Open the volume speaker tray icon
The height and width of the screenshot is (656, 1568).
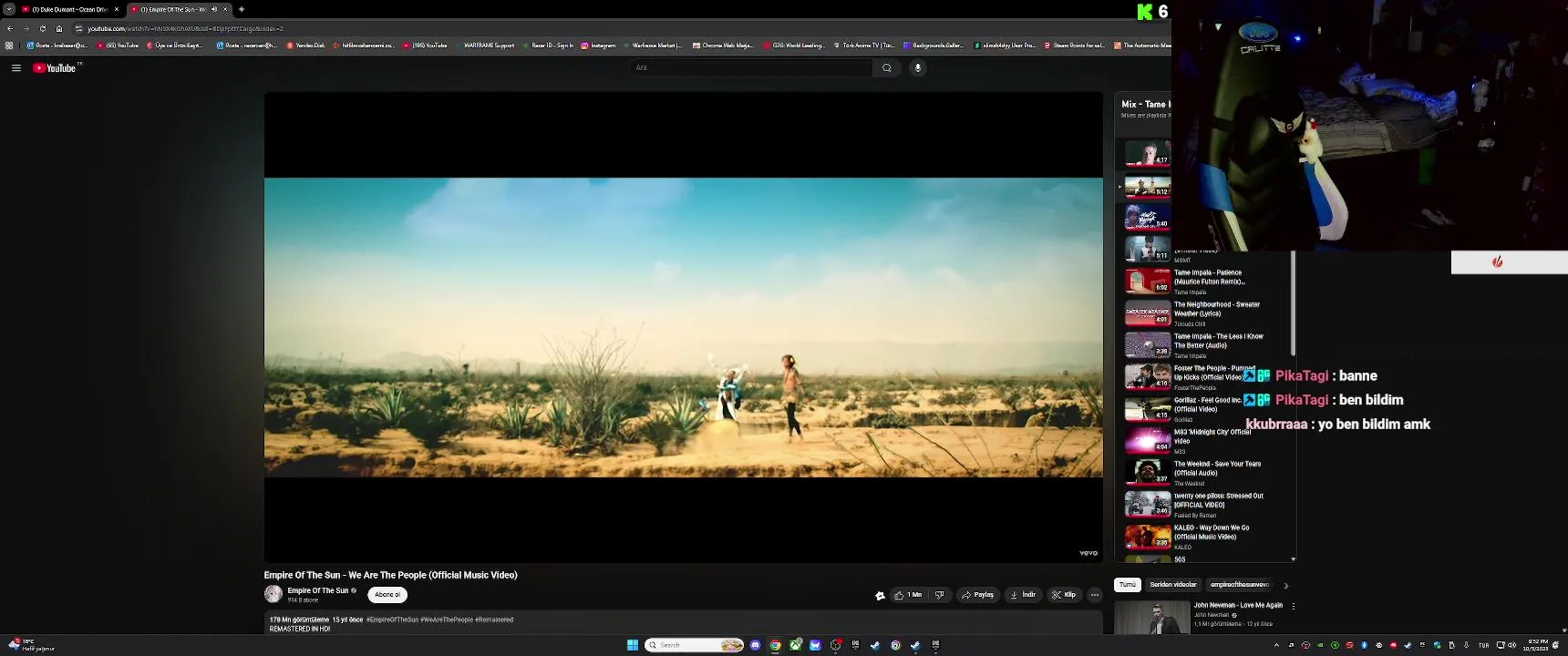[x=1511, y=645]
